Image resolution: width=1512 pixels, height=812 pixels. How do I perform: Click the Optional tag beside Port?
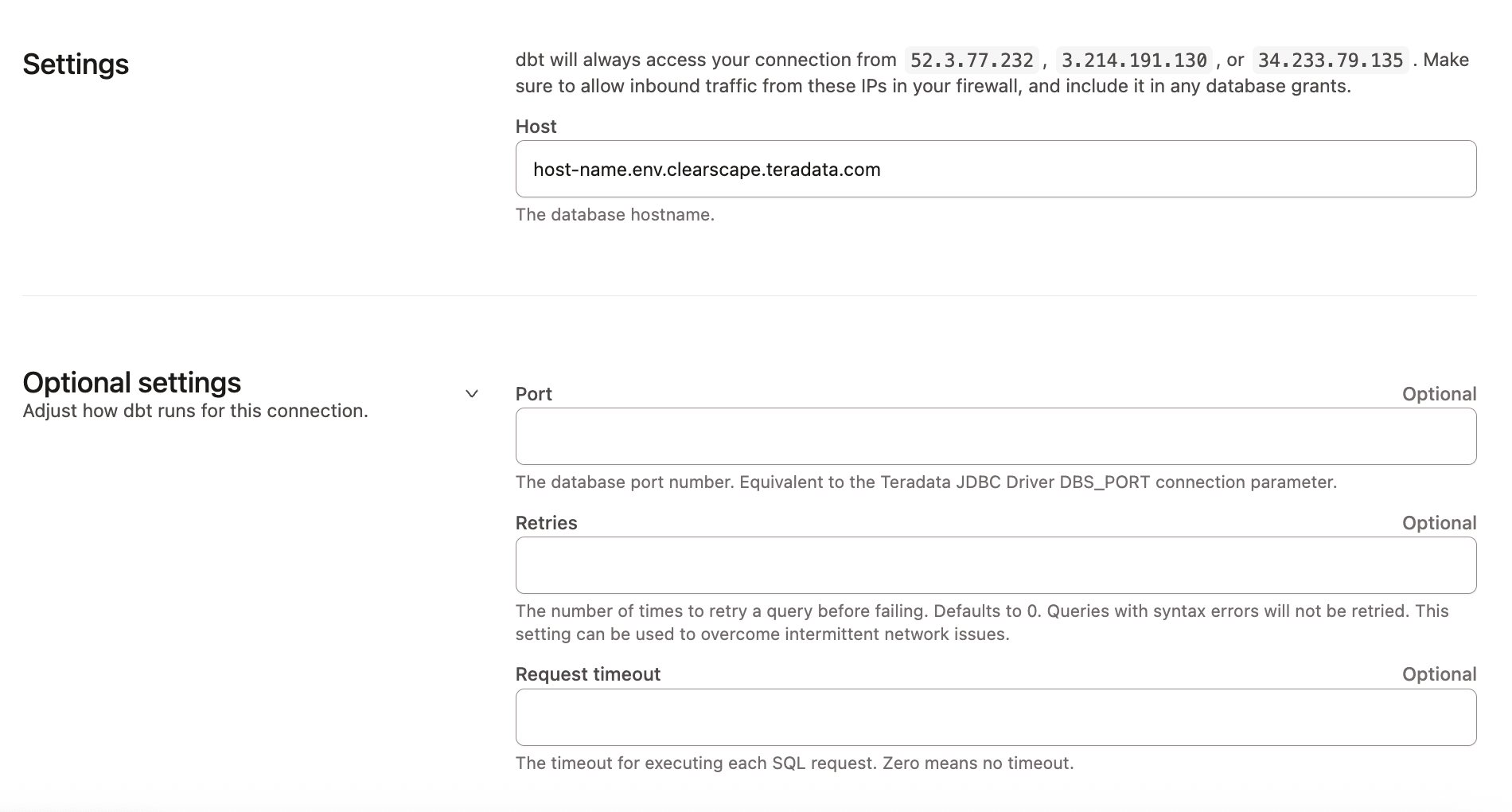point(1439,393)
